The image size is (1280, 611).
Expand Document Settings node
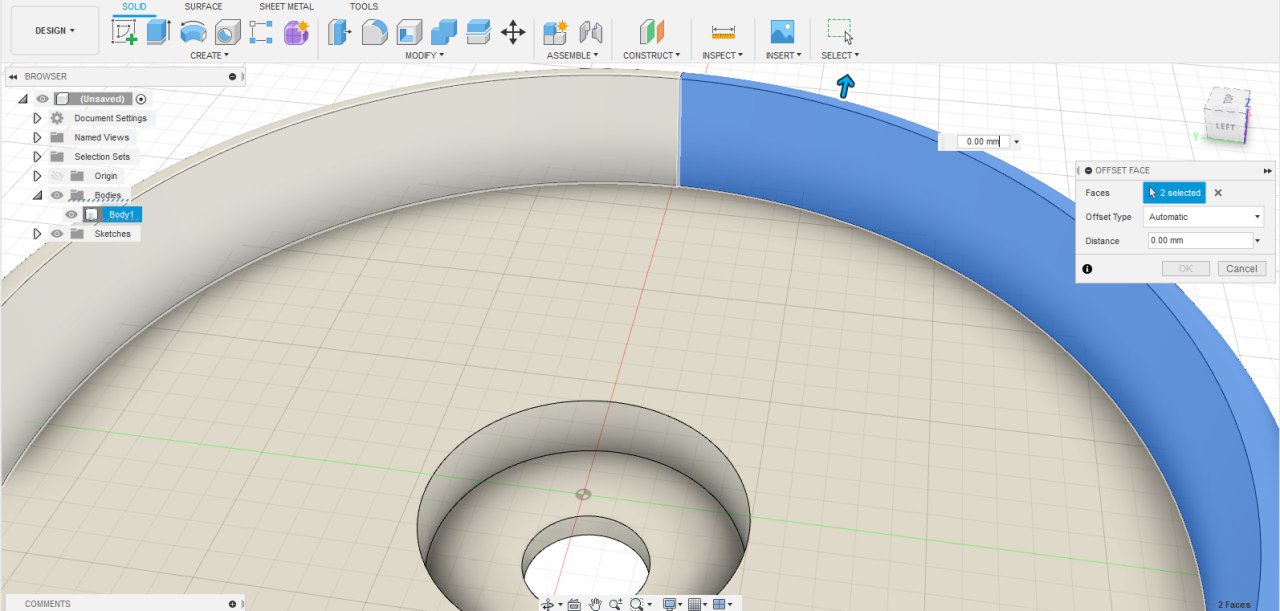pyautogui.click(x=38, y=118)
